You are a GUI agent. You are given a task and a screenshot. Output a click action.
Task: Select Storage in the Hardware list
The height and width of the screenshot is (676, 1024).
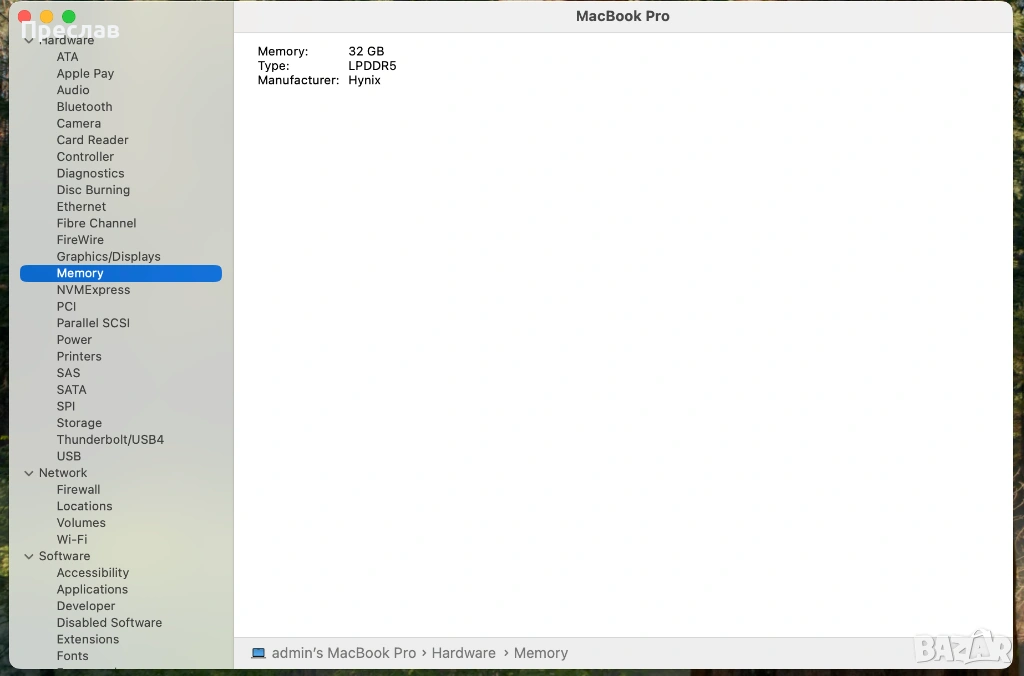[79, 423]
